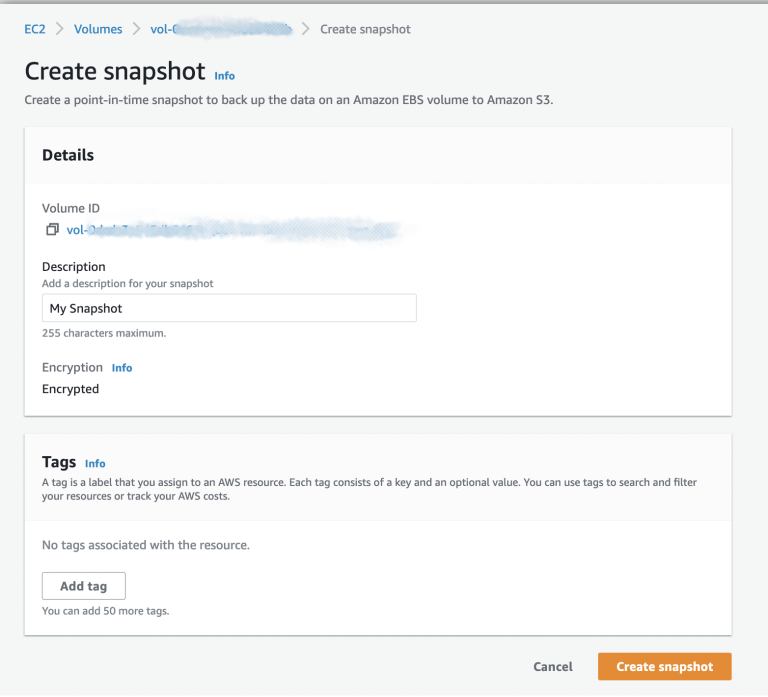Click the 'No tags associated' message

(x=146, y=545)
